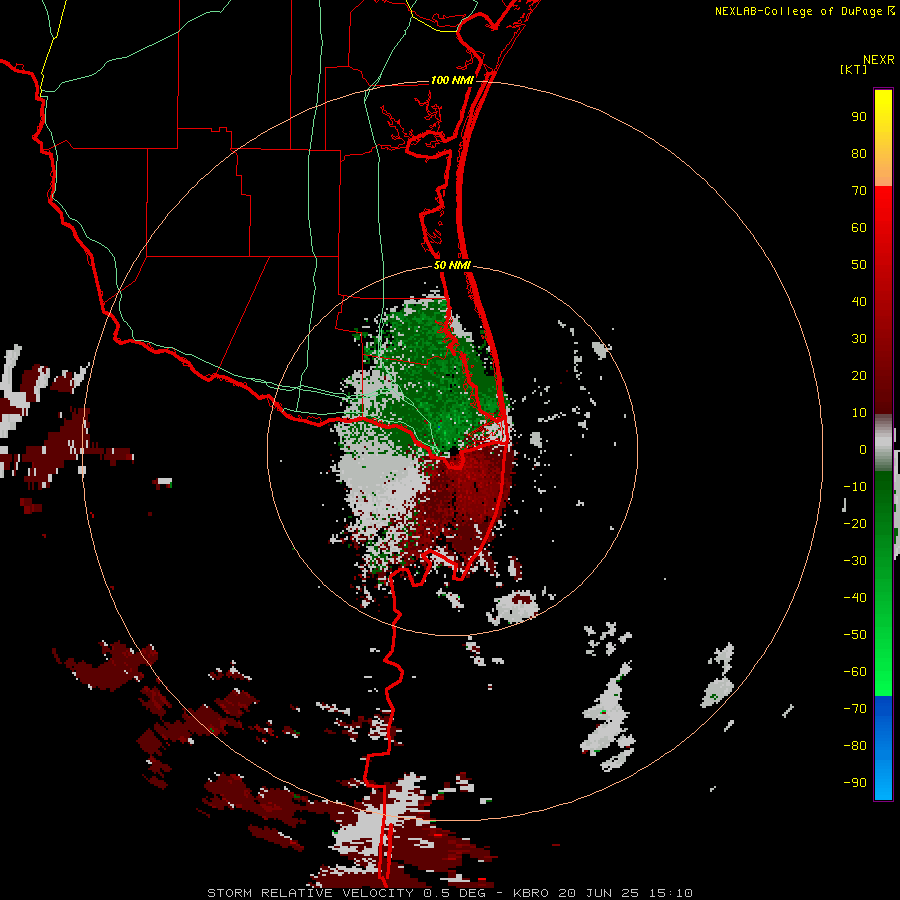Click the 20 JUN 25 date stamp
The height and width of the screenshot is (900, 900).
click(598, 893)
